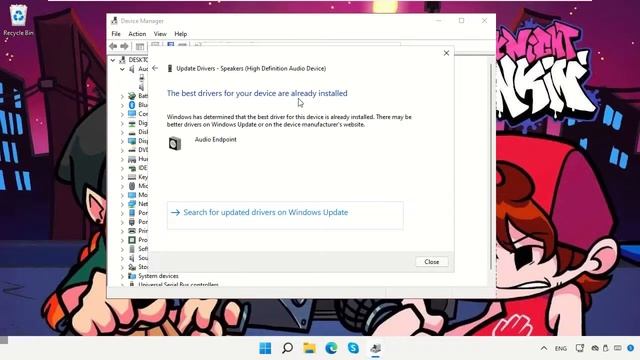Click the ENG language indicator
Image resolution: width=640 pixels, height=360 pixels.
coord(561,349)
